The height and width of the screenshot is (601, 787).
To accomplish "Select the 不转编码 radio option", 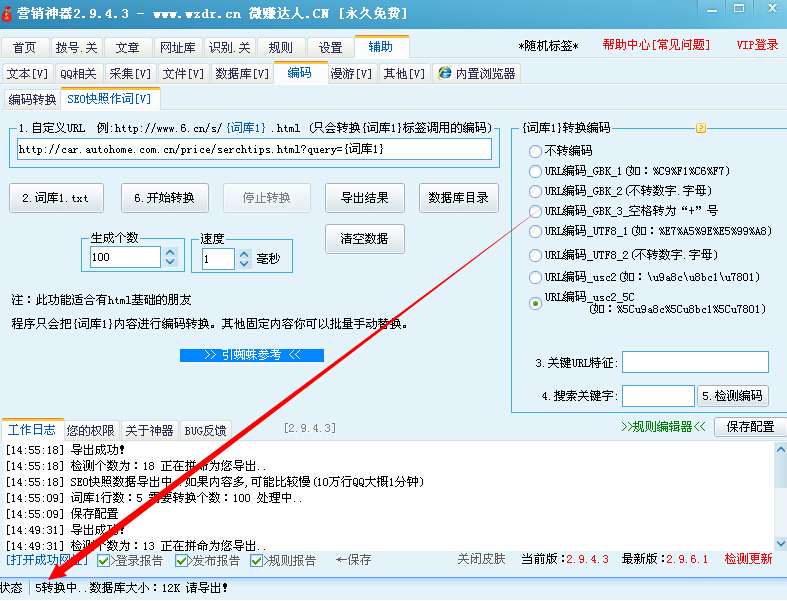I will point(536,151).
